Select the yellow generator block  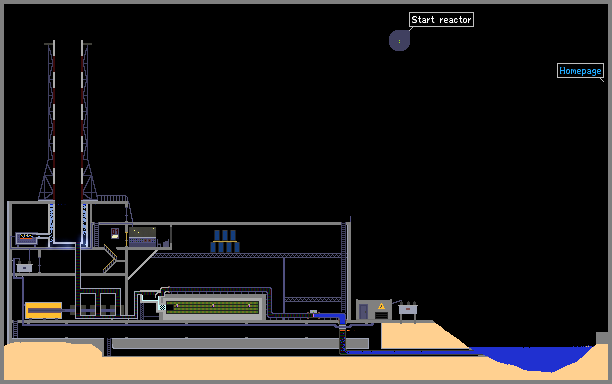(43, 310)
